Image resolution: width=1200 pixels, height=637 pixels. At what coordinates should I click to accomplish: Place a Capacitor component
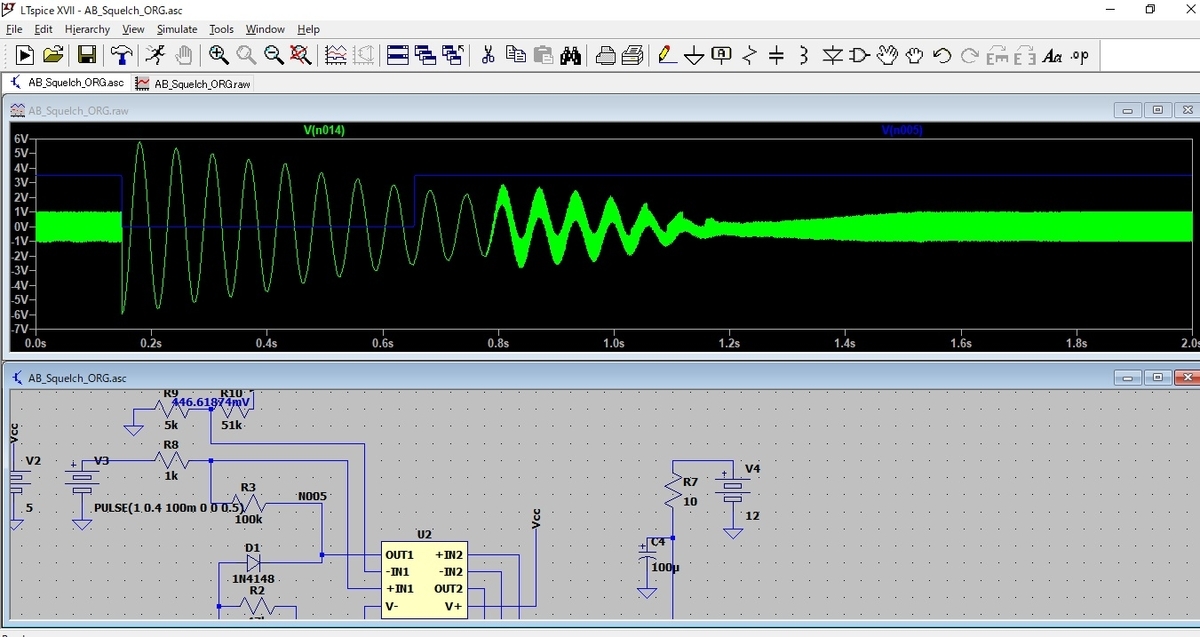[x=775, y=56]
